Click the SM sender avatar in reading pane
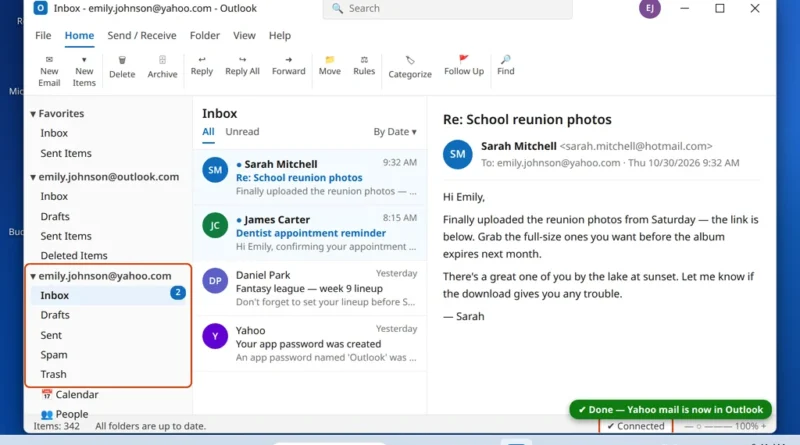 pyautogui.click(x=457, y=154)
